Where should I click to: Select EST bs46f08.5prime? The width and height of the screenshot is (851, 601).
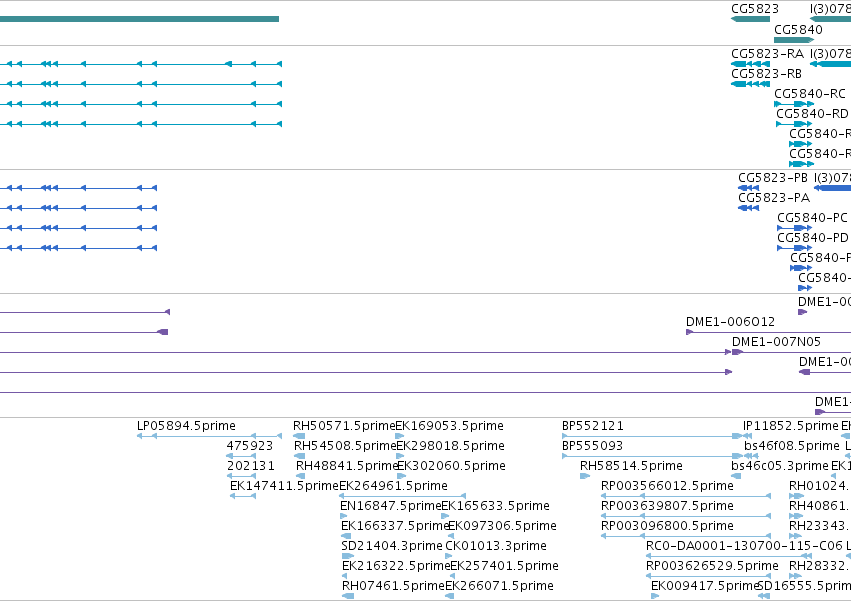point(792,446)
